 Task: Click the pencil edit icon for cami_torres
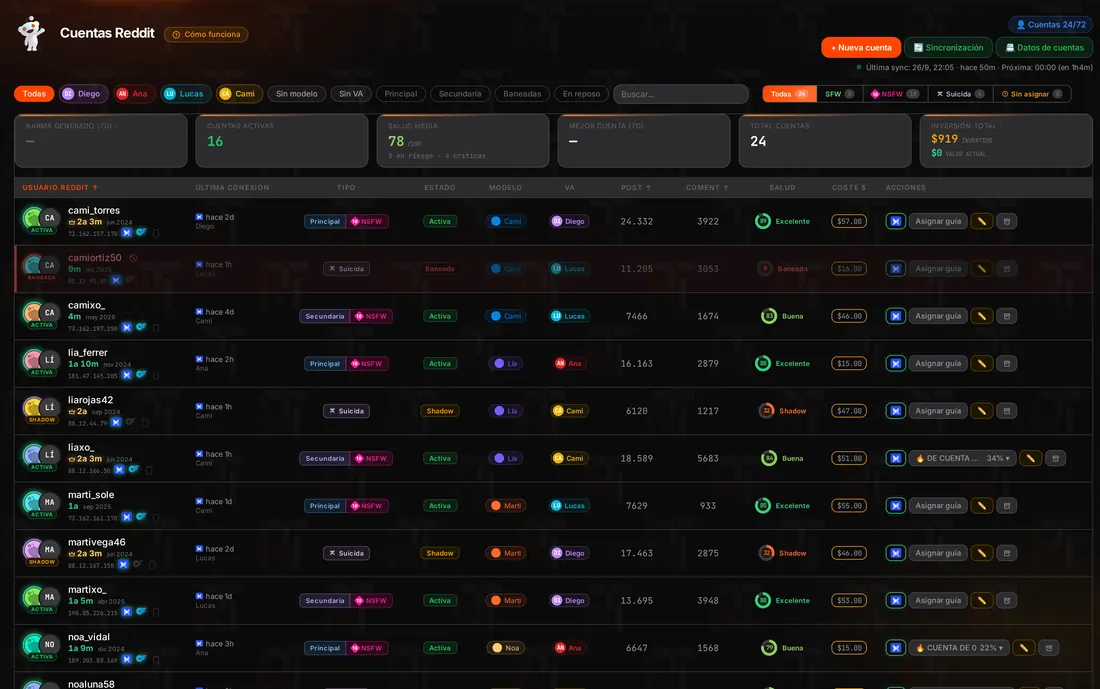pos(981,221)
